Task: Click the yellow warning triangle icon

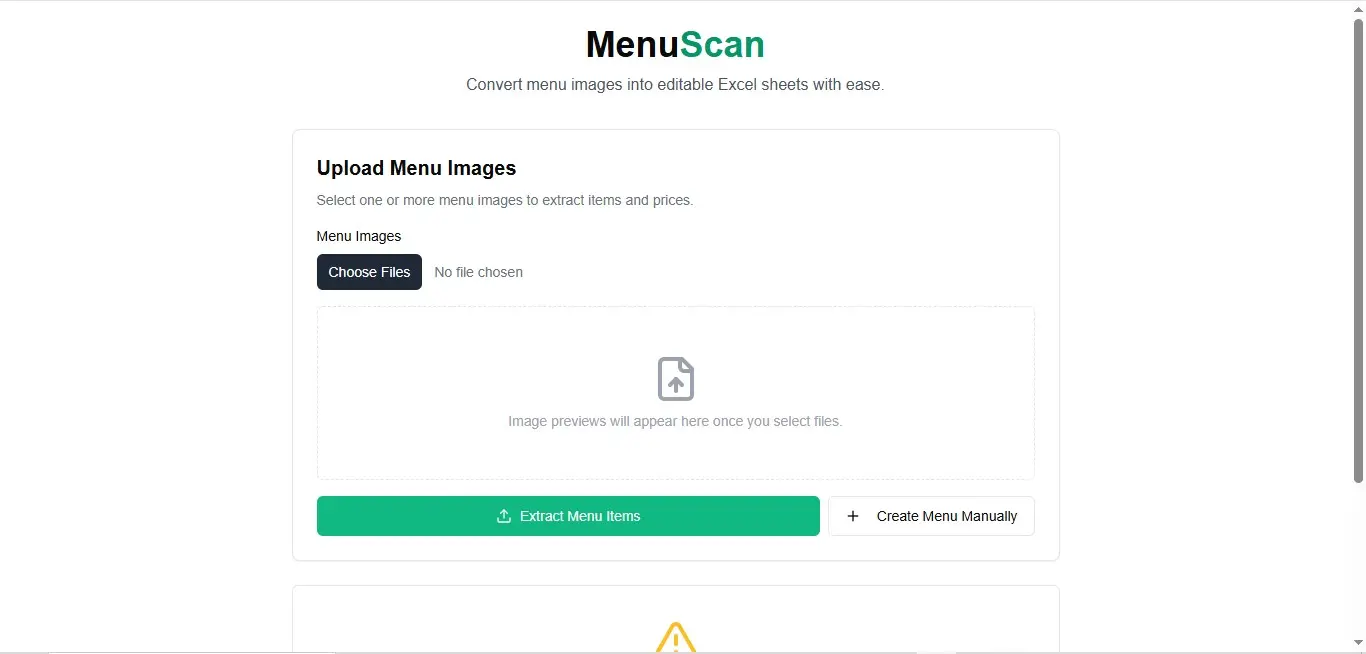Action: click(676, 638)
